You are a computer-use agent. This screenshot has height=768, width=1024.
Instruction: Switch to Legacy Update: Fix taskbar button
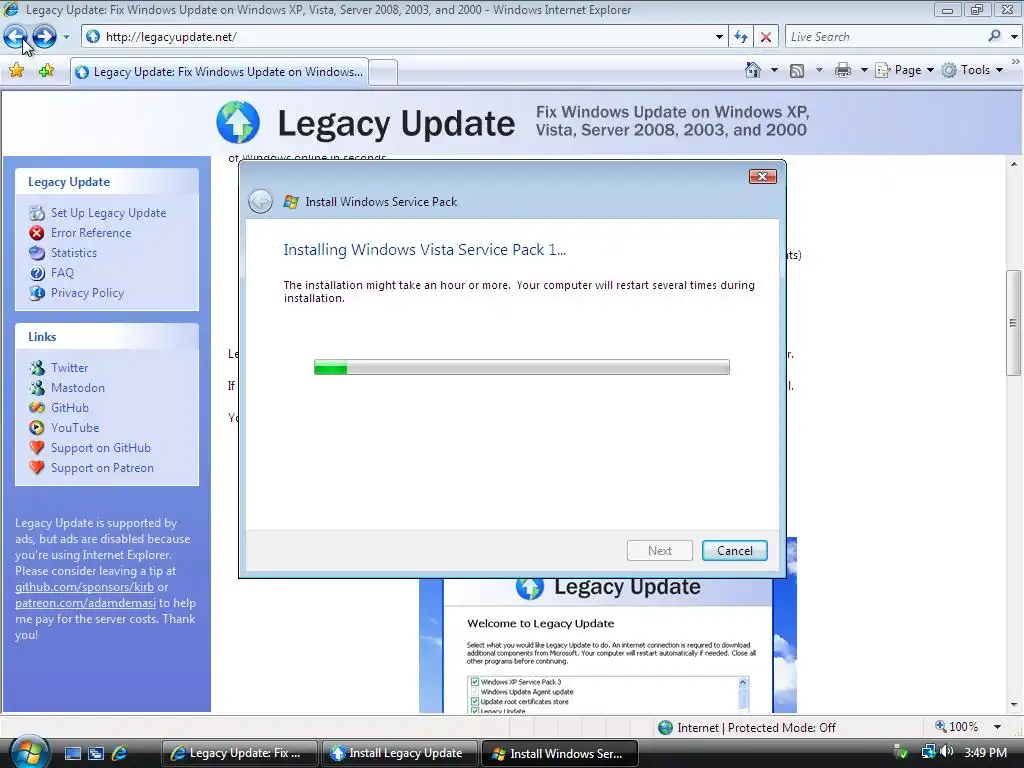pyautogui.click(x=240, y=753)
